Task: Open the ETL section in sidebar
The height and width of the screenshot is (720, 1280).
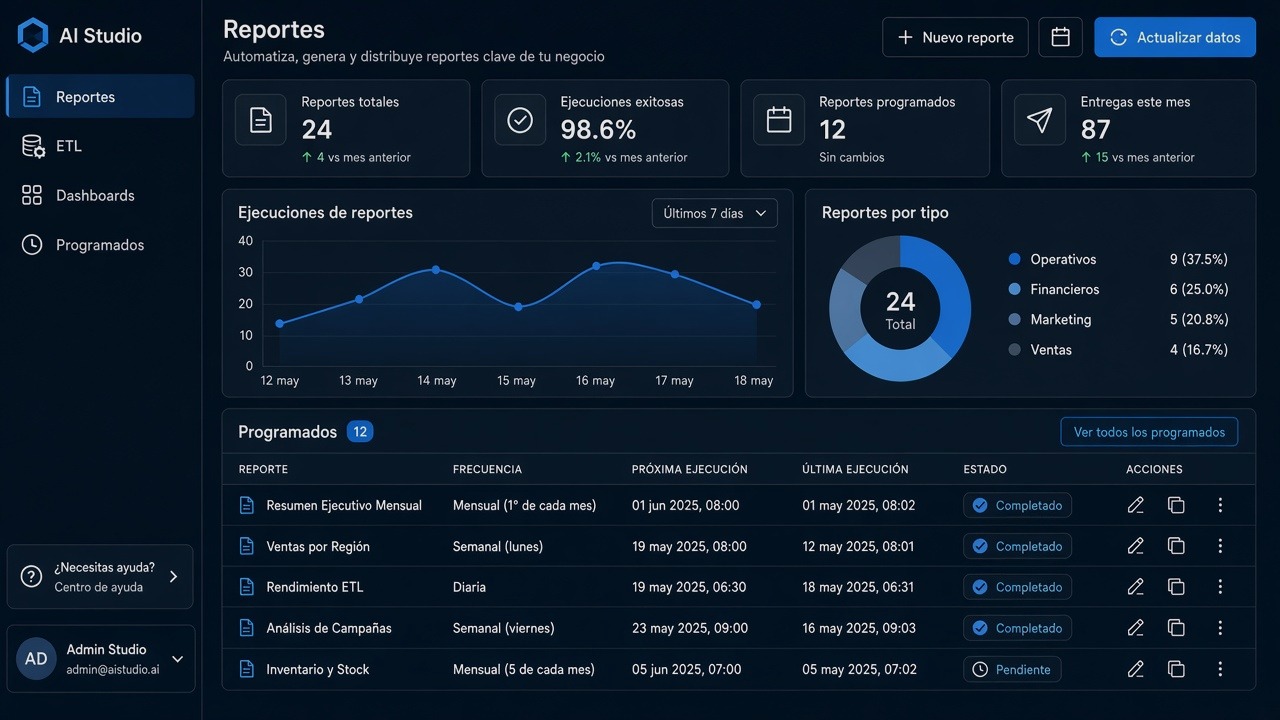Action: coord(100,146)
